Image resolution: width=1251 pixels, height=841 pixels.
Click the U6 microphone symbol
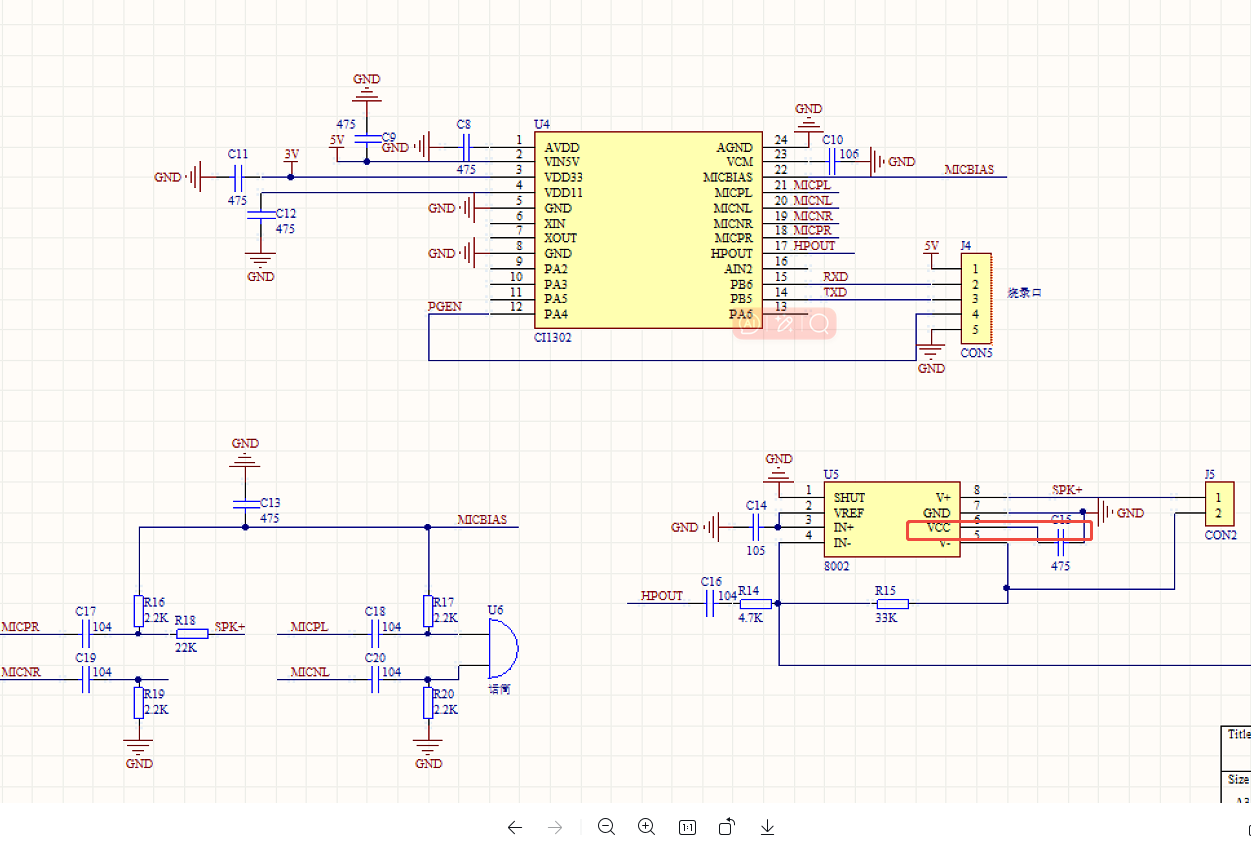tap(501, 646)
